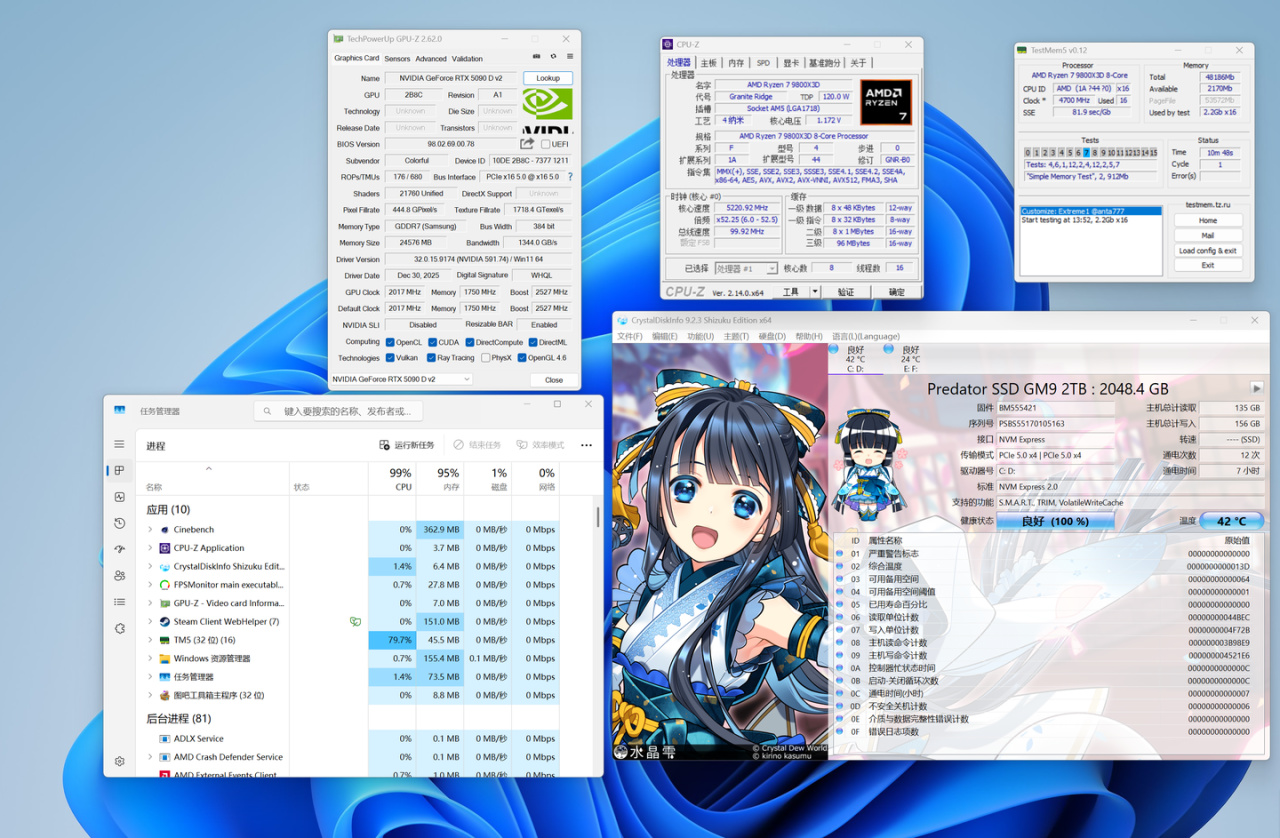1280x838 pixels.
Task: Switch to the Sensors tab in GPU-Z
Action: (x=397, y=59)
